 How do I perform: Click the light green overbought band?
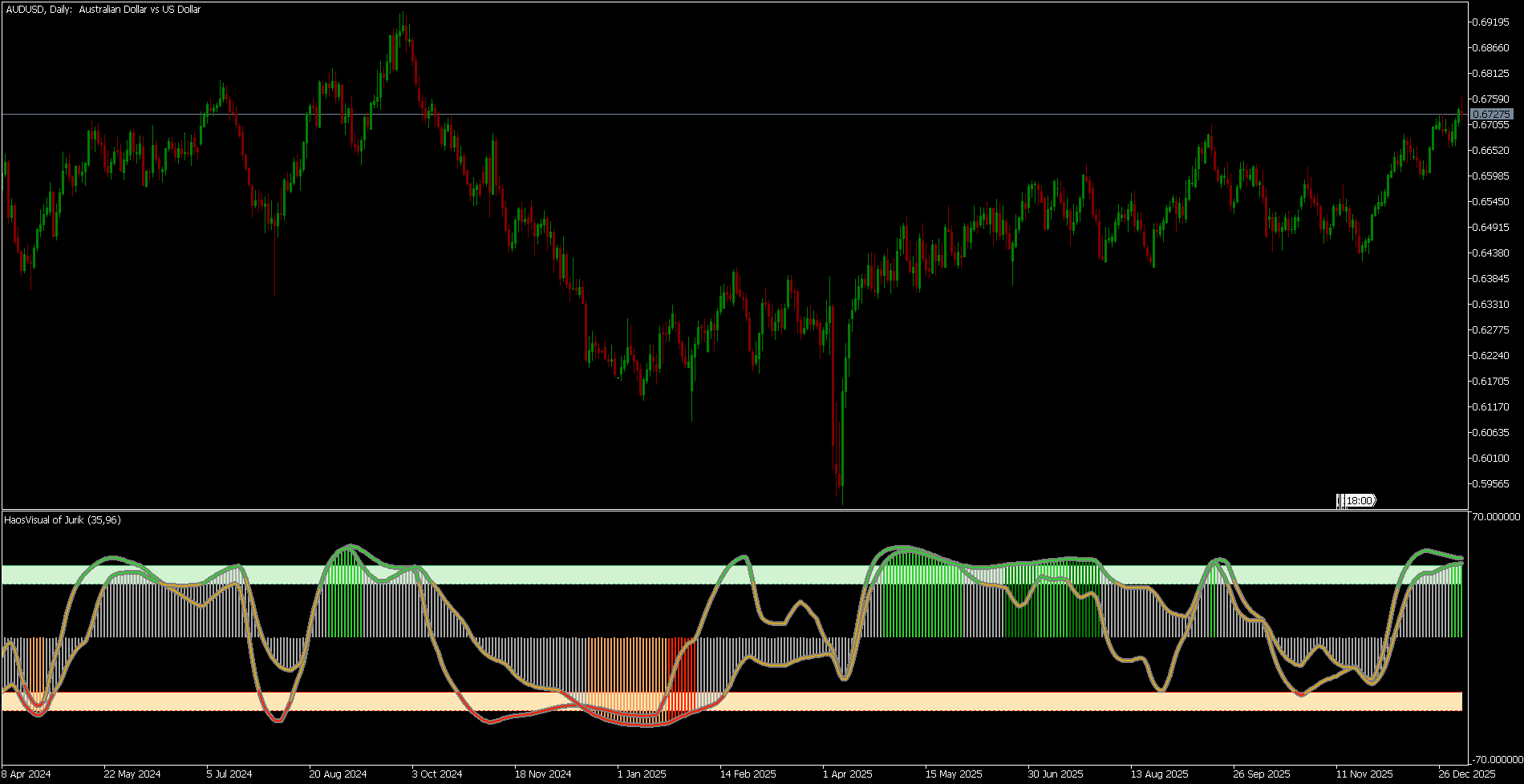[x=732, y=575]
